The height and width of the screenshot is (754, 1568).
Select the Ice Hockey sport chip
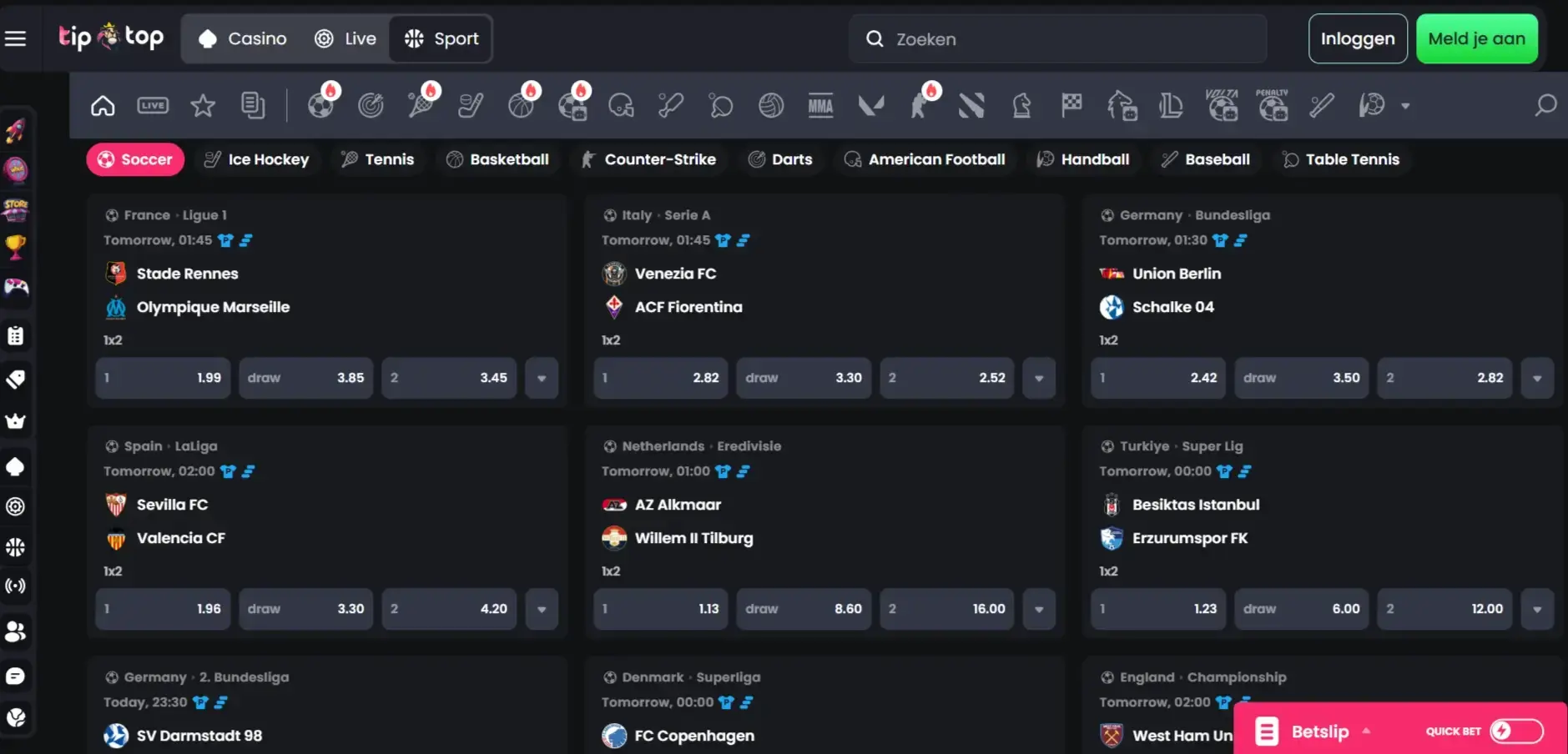pos(257,159)
